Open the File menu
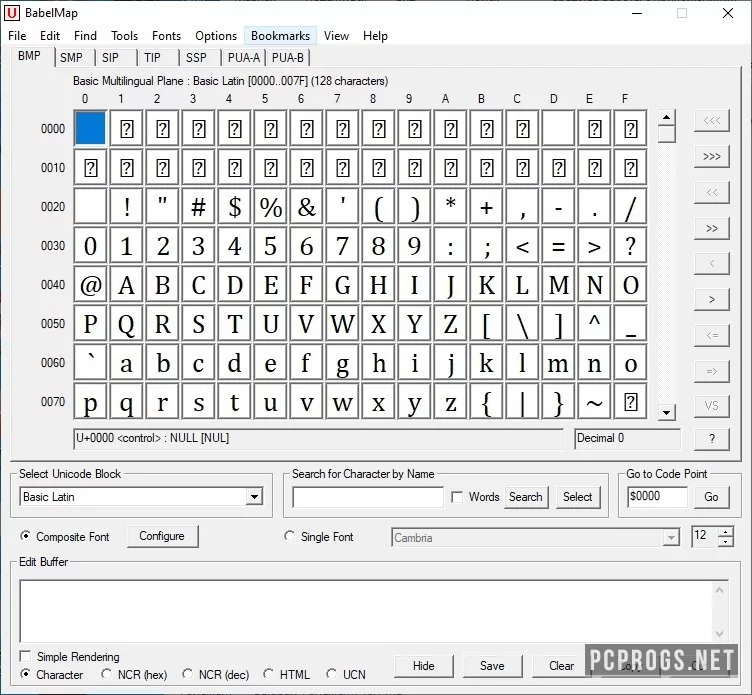Screen dimensions: 752x695 tap(17, 36)
